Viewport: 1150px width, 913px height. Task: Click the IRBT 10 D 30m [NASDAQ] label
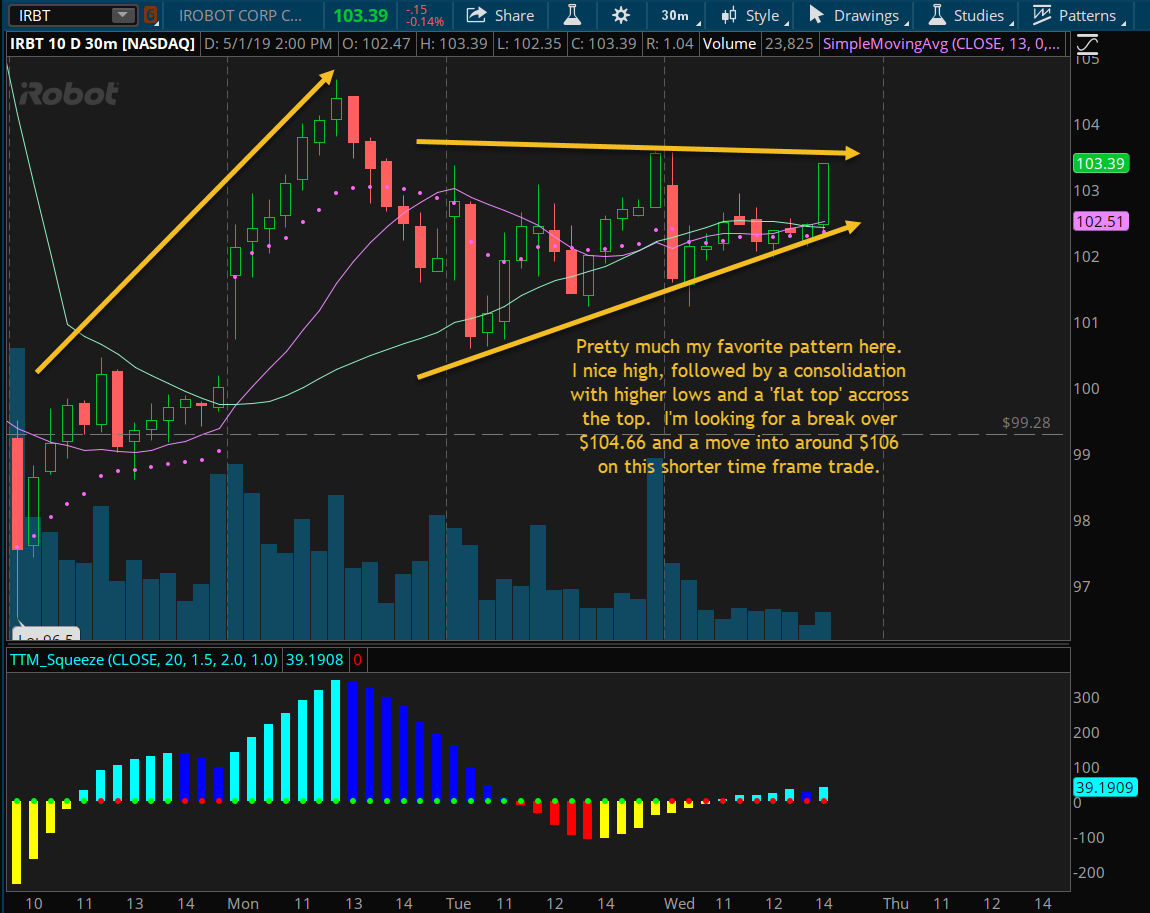(x=102, y=44)
